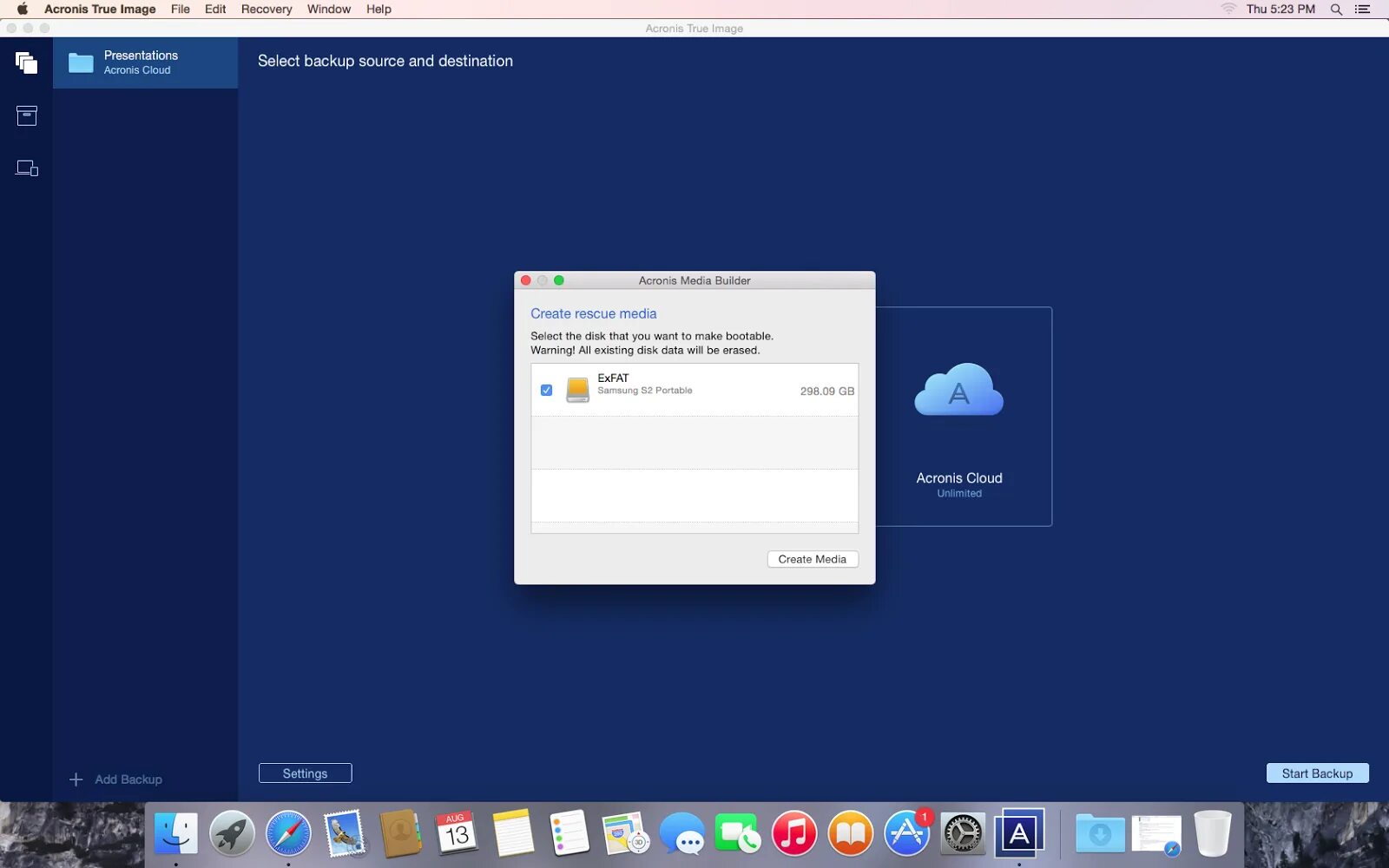Open Mail from the Dock
1389x868 pixels.
pos(345,834)
